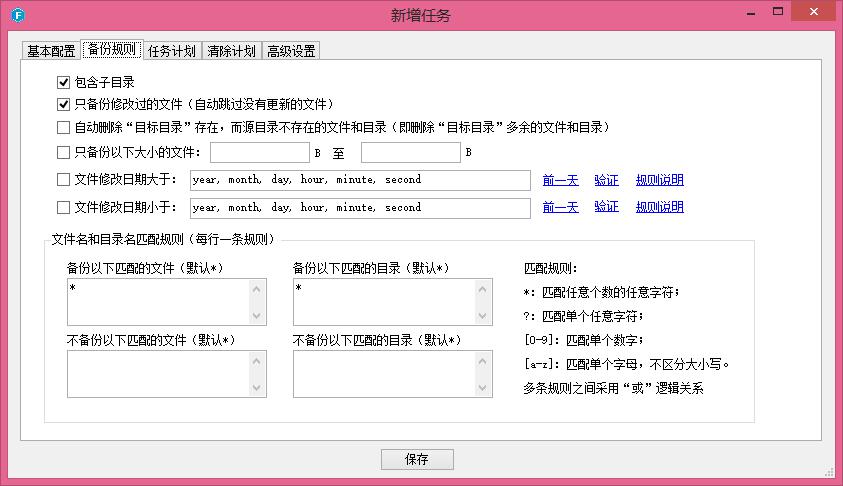Click scroll up arrow in 备份以下匹配的目录 box
Viewport: 843px width, 486px height.
coord(482,289)
